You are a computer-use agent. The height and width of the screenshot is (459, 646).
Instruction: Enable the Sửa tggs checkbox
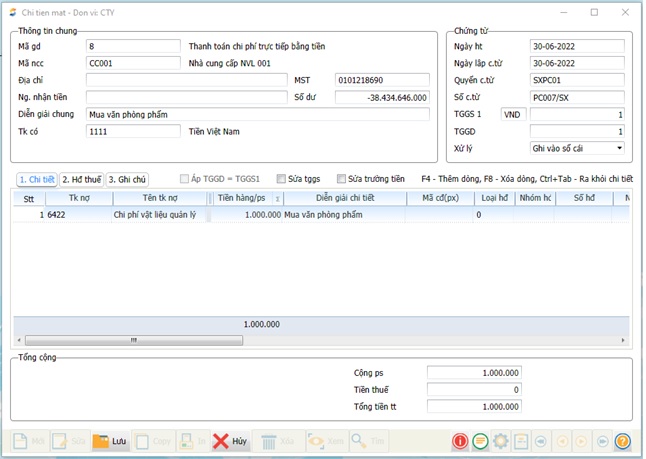pos(282,179)
